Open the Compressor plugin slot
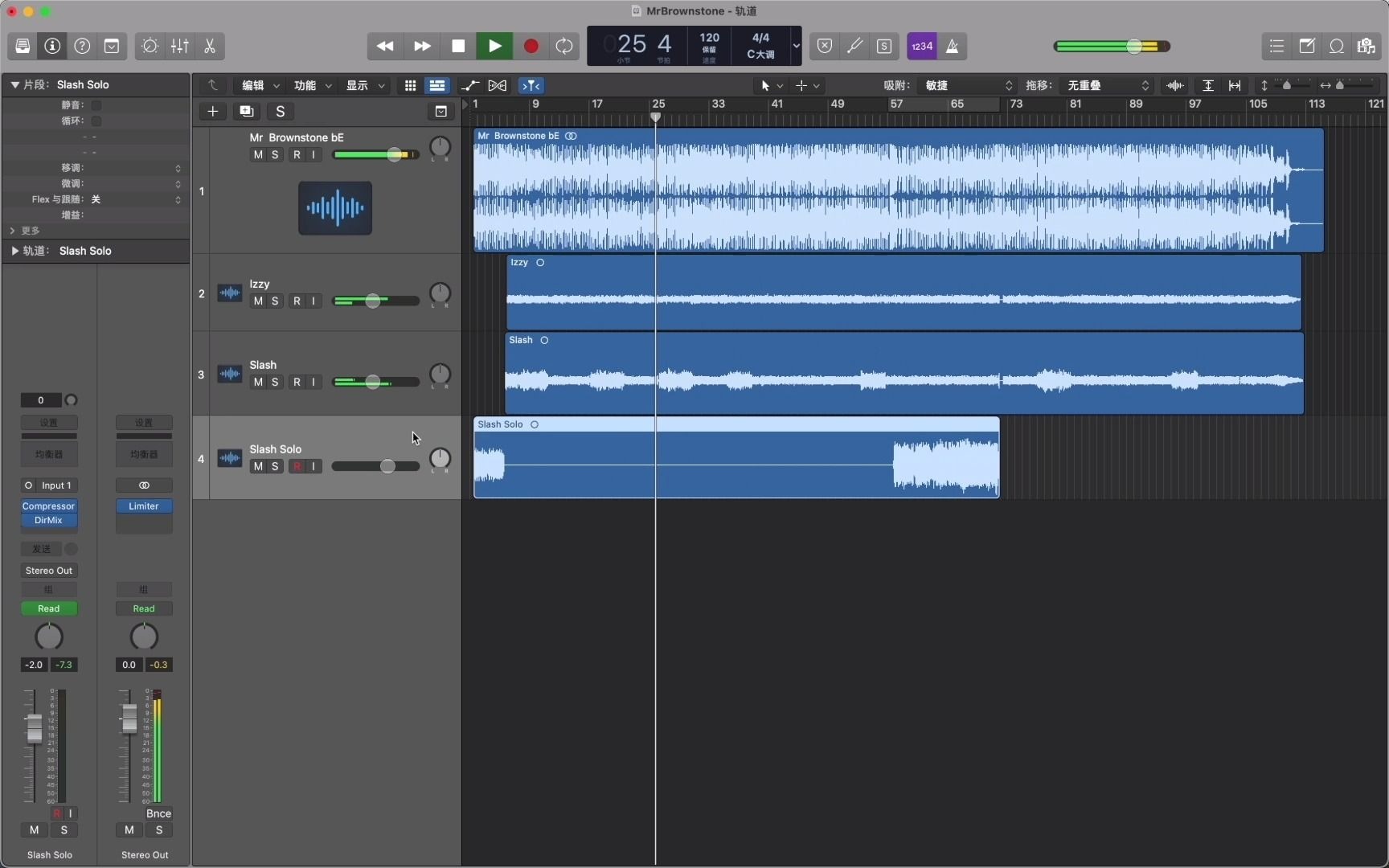The height and width of the screenshot is (868, 1389). click(x=49, y=506)
